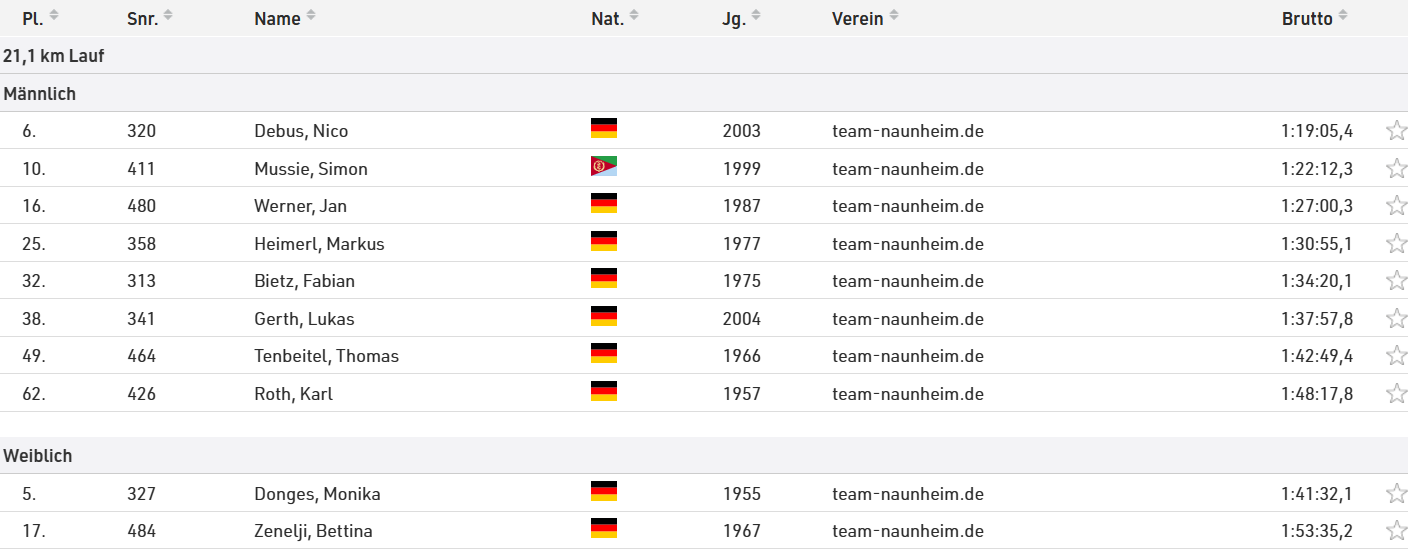
Task: Toggle favorite star for Donges, Monika
Action: (1396, 494)
